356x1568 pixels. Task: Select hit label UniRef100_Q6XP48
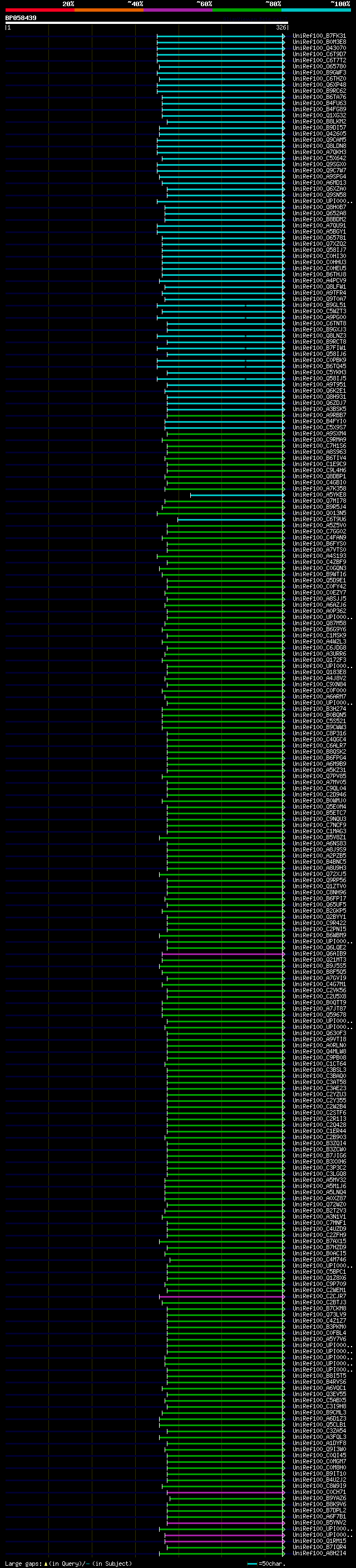(x=319, y=85)
